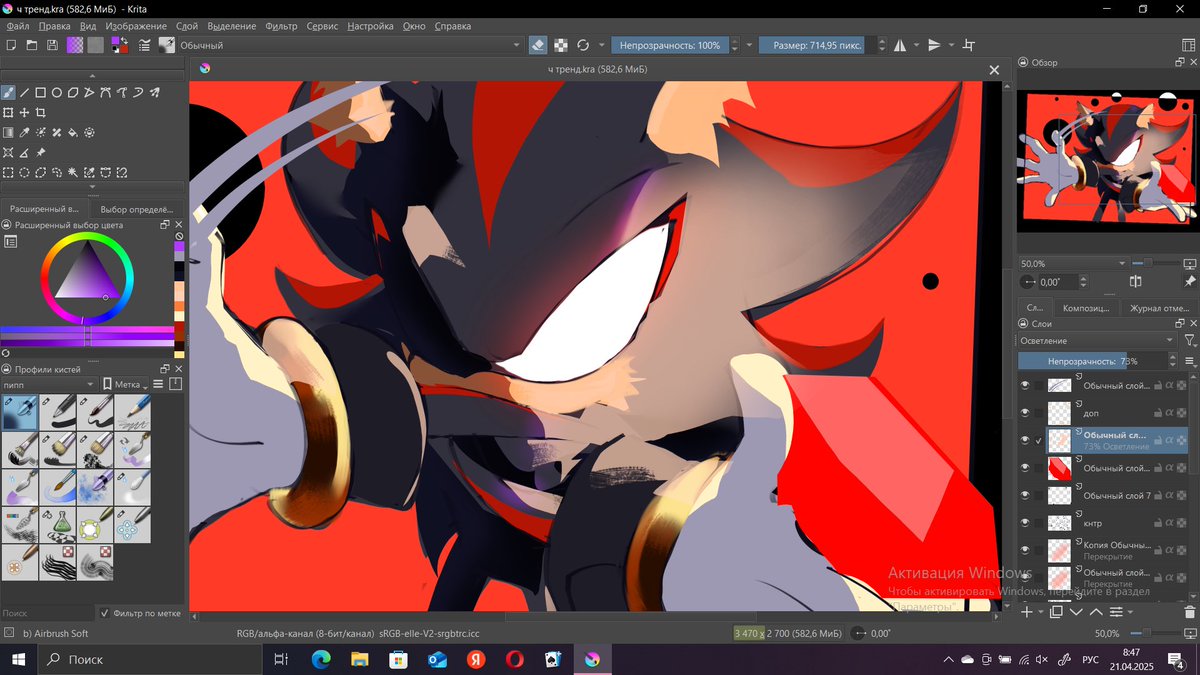1200x675 pixels.
Task: Lock the 'доп' layer
Action: pos(1158,412)
